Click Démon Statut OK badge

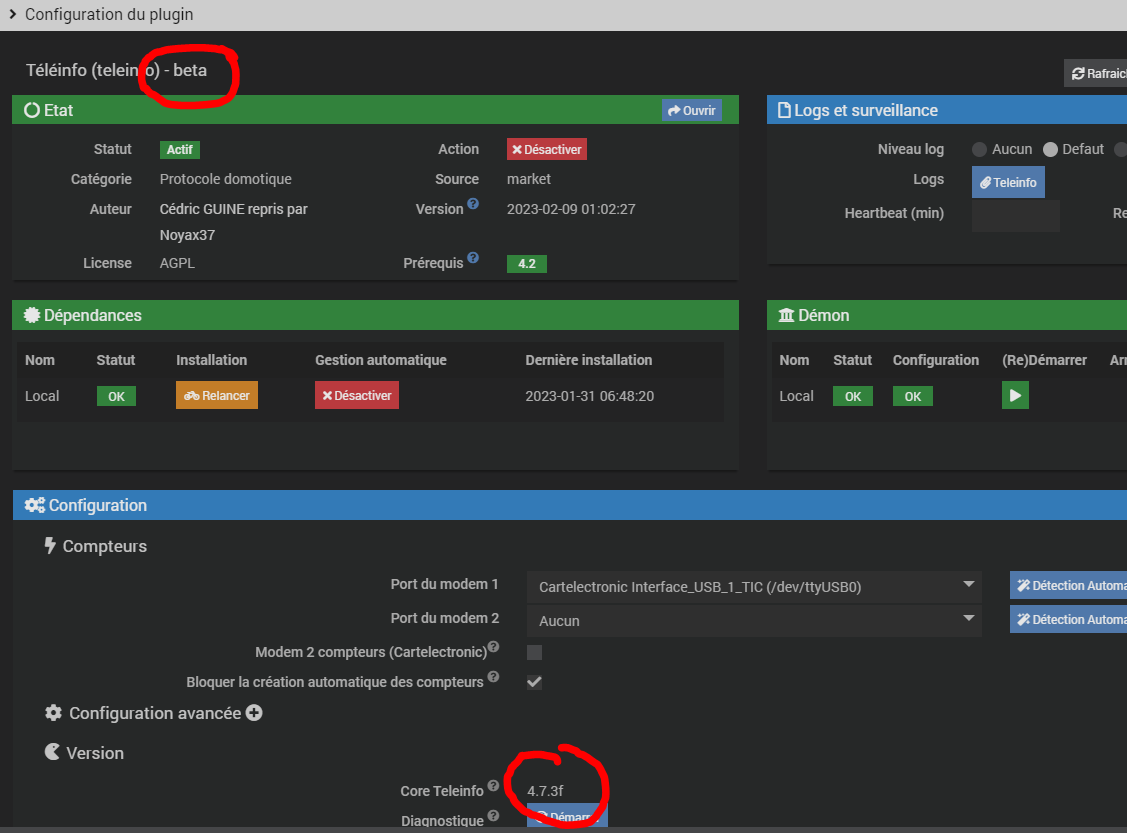coord(852,396)
